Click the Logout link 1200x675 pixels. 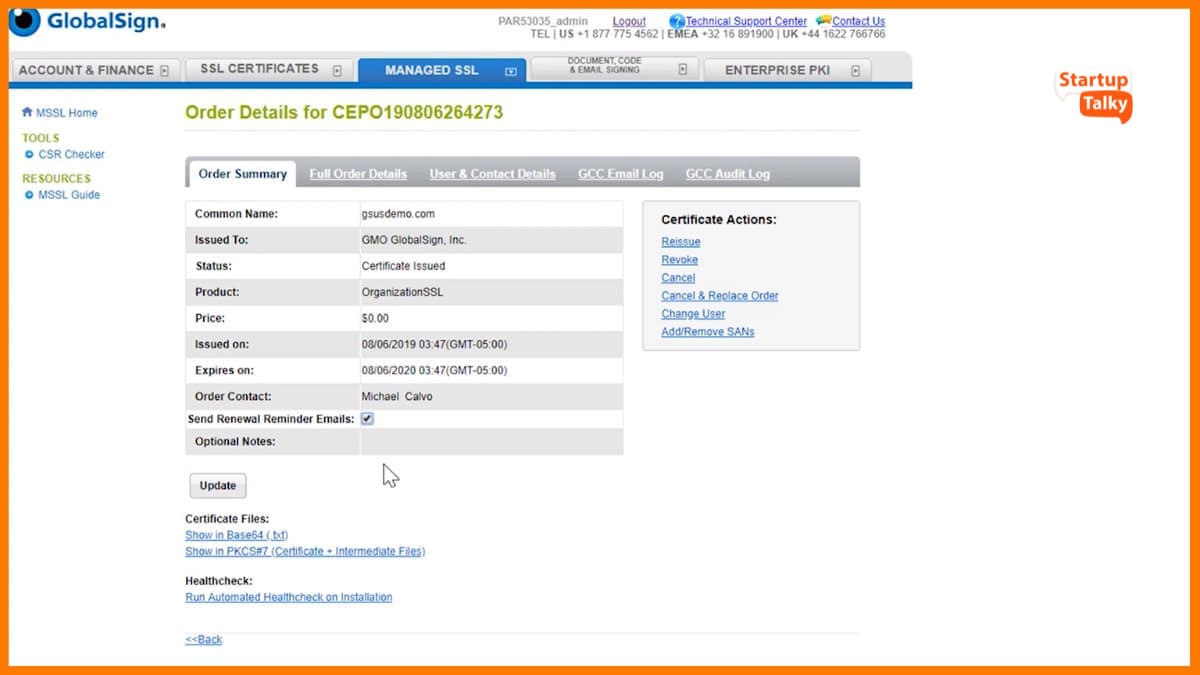click(x=629, y=21)
